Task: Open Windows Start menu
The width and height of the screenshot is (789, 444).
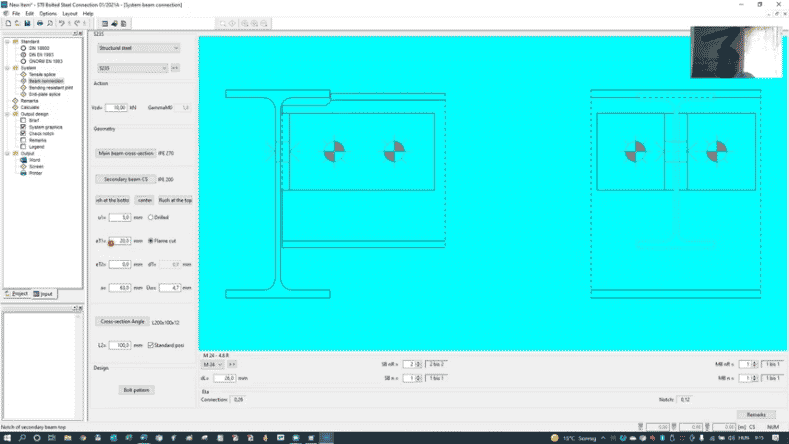Action: coord(7,438)
